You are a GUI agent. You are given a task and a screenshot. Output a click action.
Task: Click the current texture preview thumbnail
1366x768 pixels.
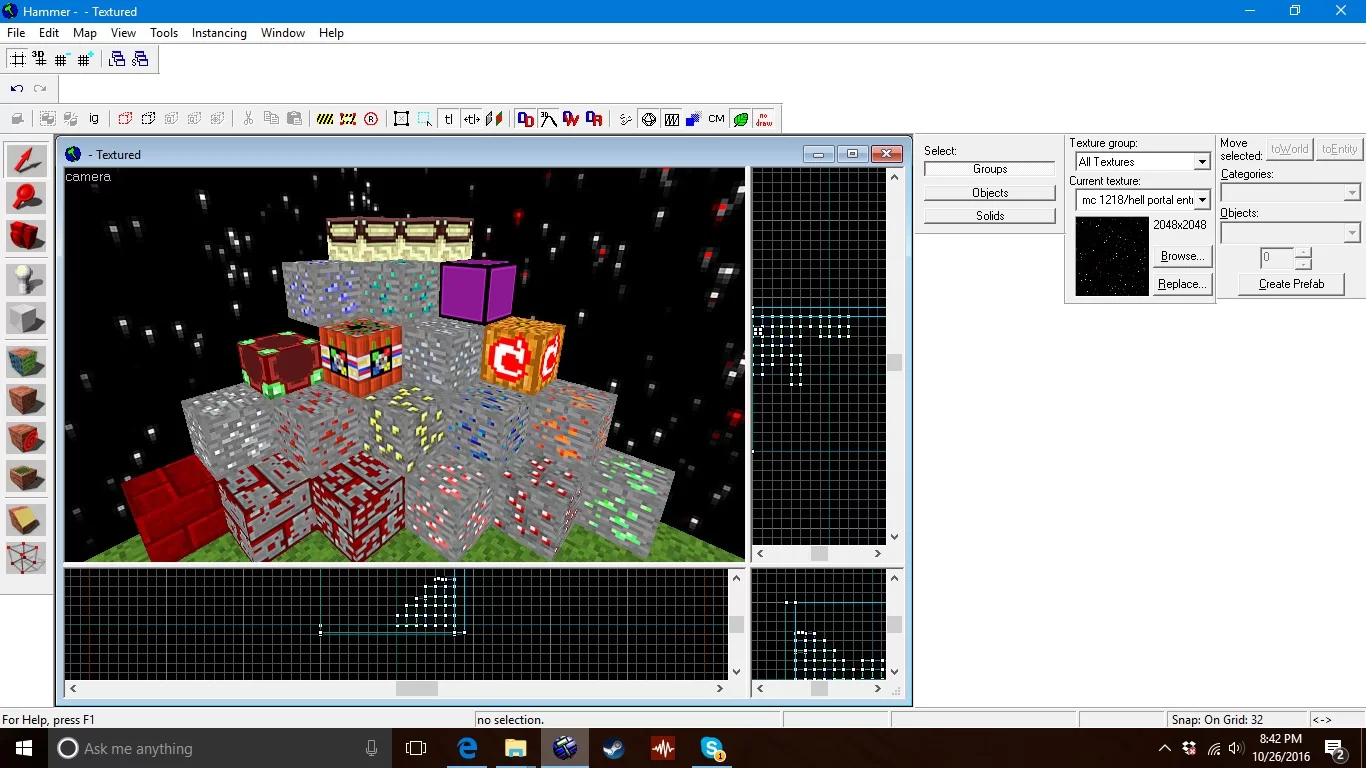click(1112, 256)
